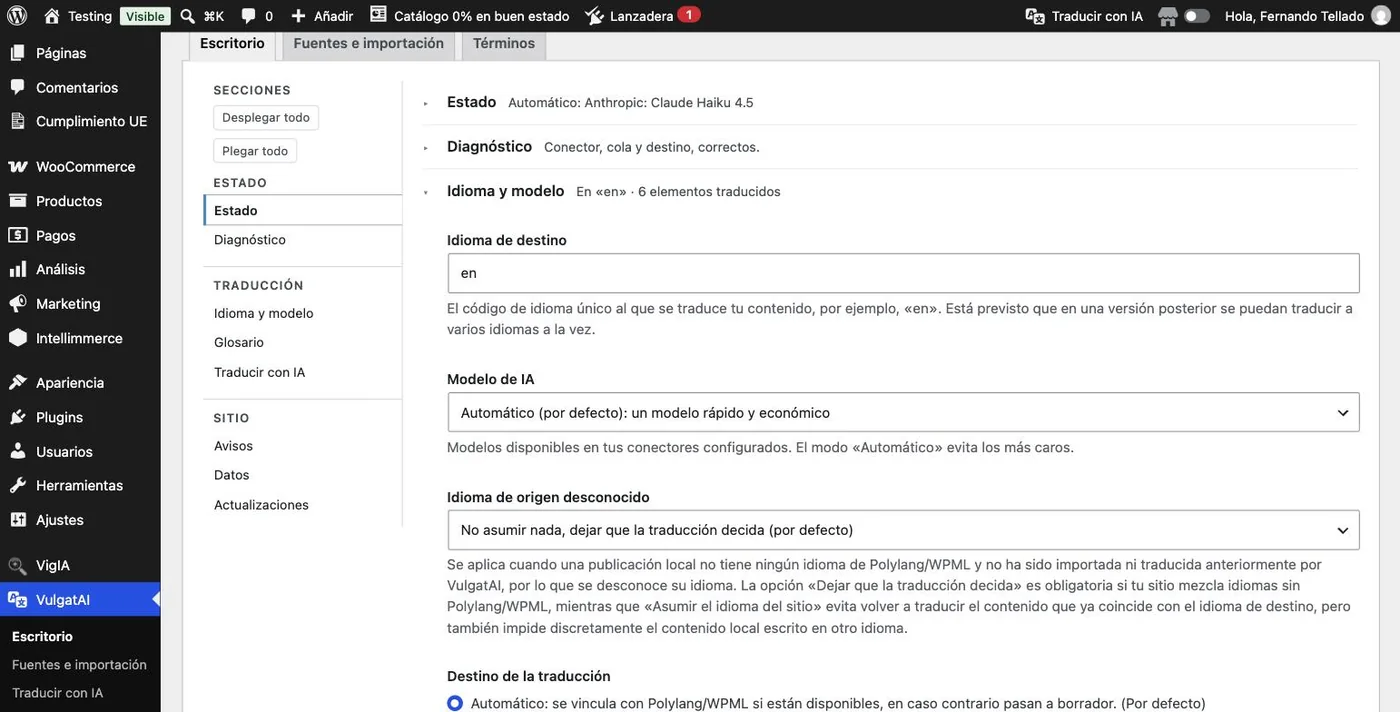Open Idioma de origen desconocido dropdown
Viewport: 1400px width, 712px height.
[x=903, y=530]
